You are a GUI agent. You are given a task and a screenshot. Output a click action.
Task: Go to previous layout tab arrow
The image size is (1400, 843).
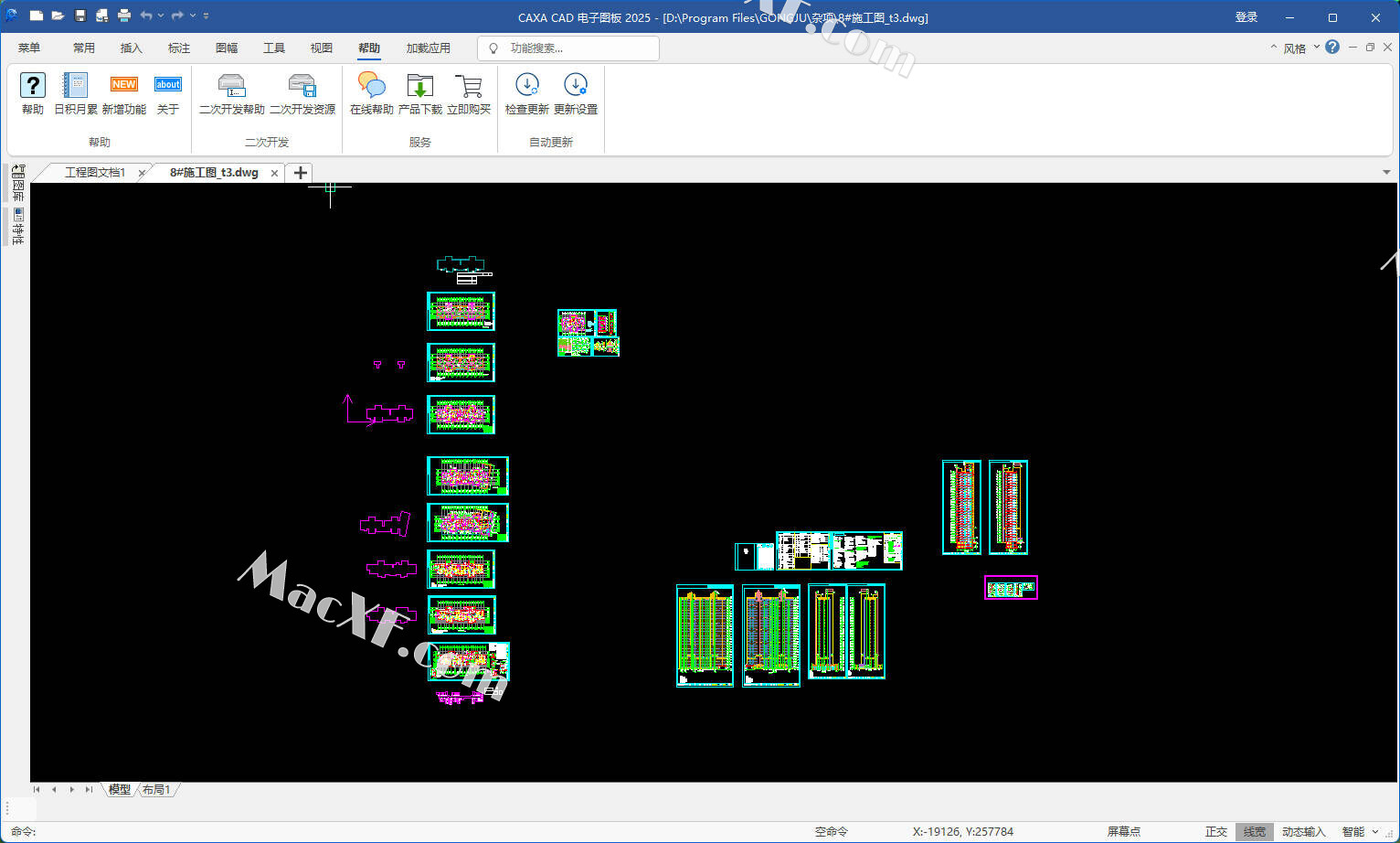click(54, 790)
